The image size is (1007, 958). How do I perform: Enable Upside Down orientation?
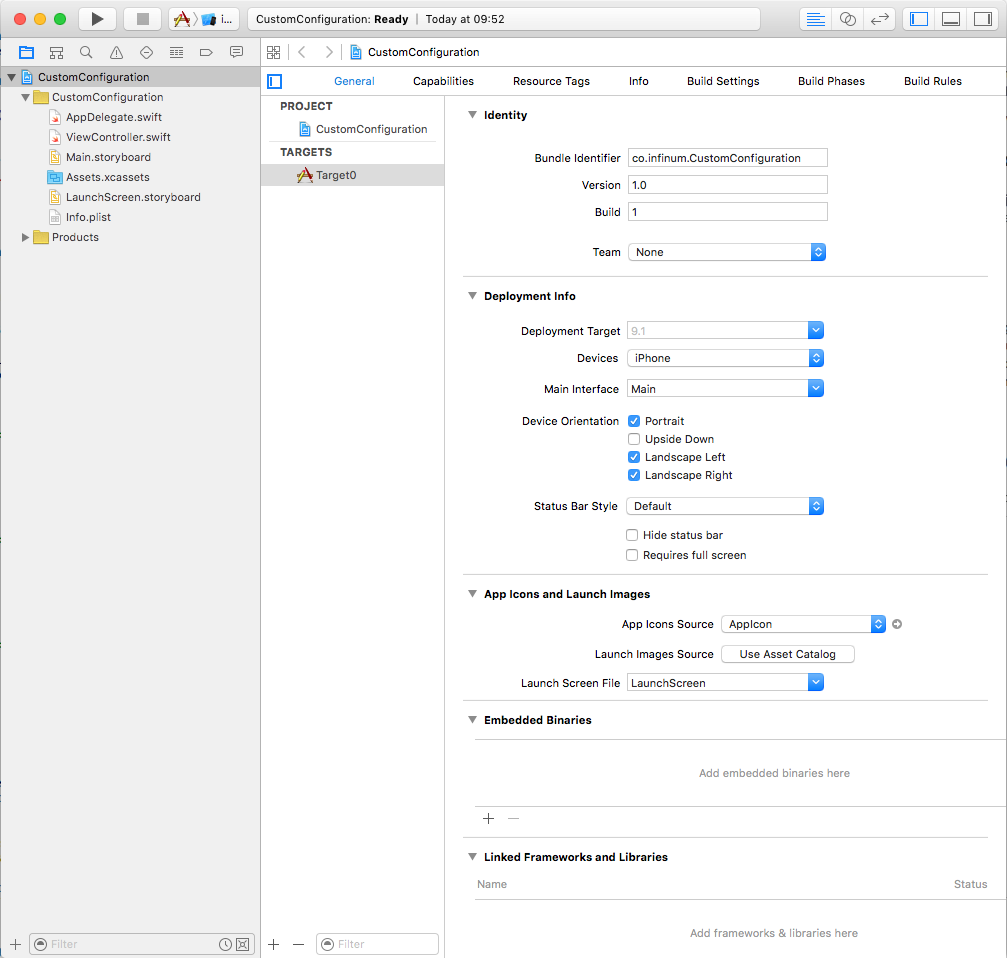[x=634, y=439]
